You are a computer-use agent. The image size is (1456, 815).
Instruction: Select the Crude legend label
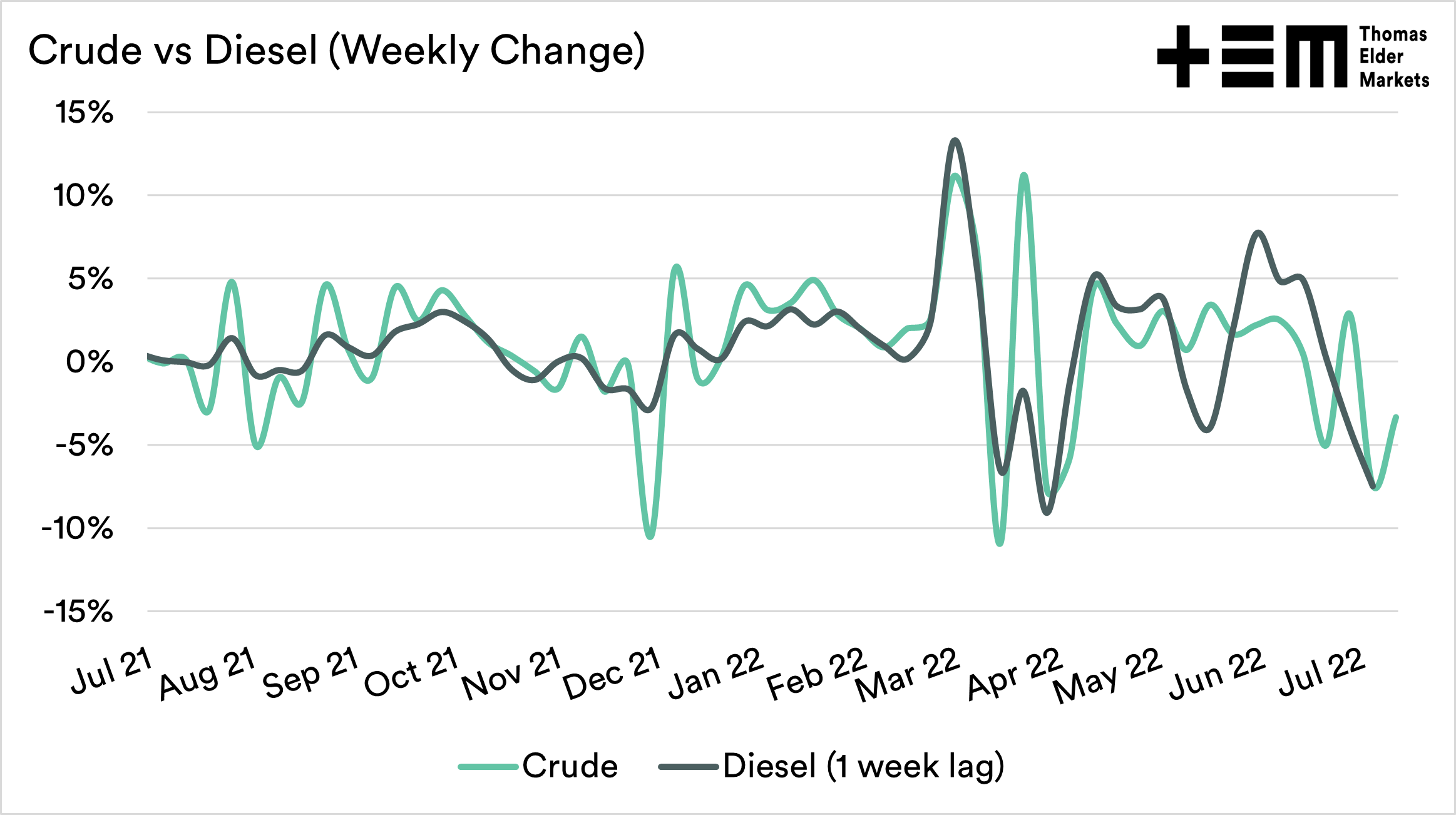coord(570,766)
